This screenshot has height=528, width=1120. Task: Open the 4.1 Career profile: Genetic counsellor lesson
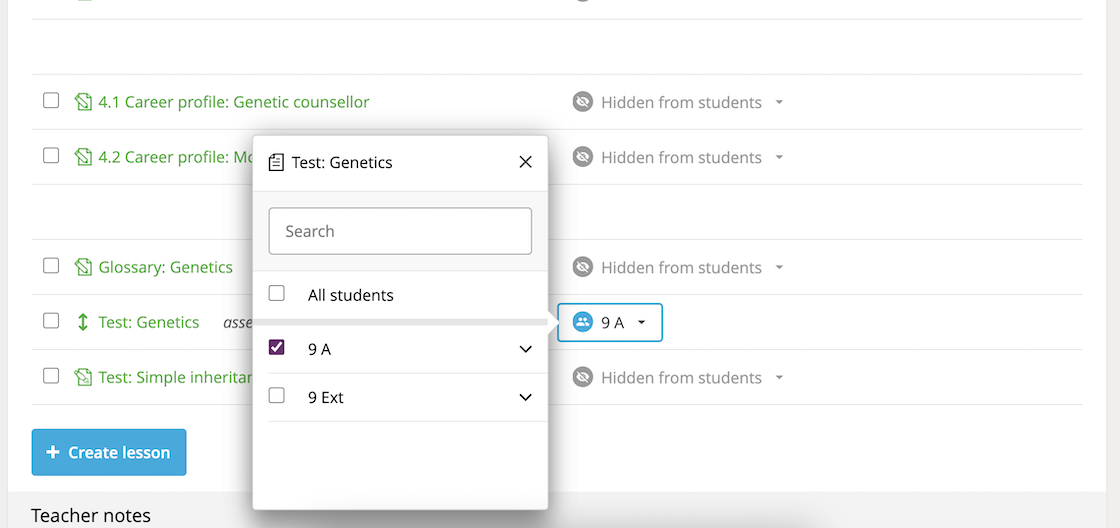[234, 102]
